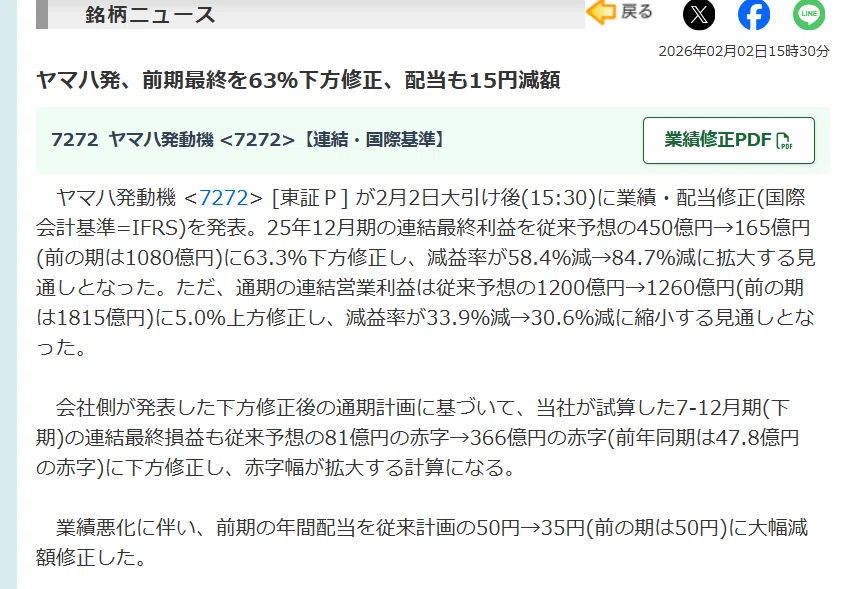
Task: Click PDF file icon in 業績修正PDF button
Action: point(784,141)
